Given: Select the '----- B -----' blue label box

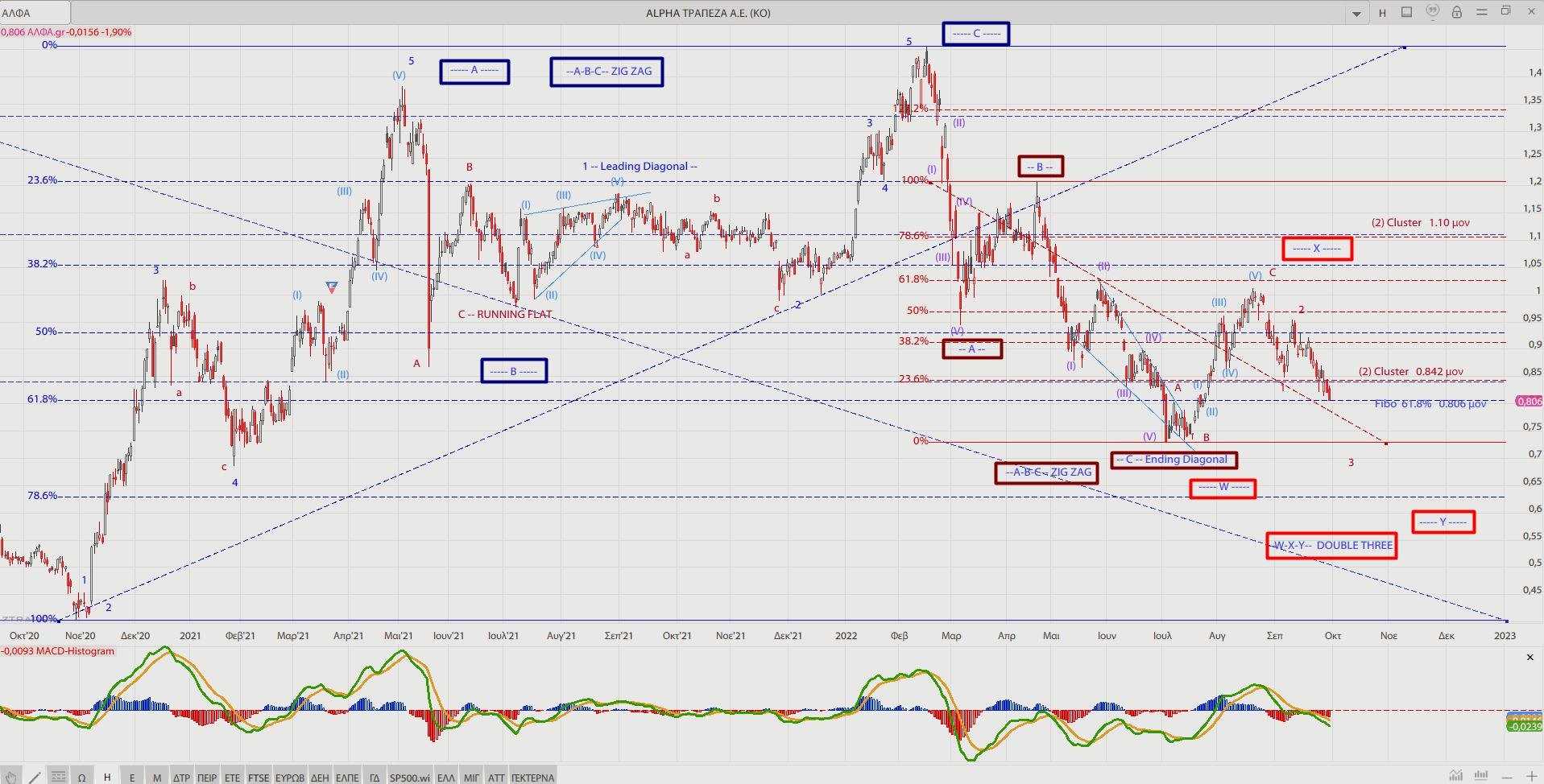Looking at the screenshot, I should tap(514, 371).
